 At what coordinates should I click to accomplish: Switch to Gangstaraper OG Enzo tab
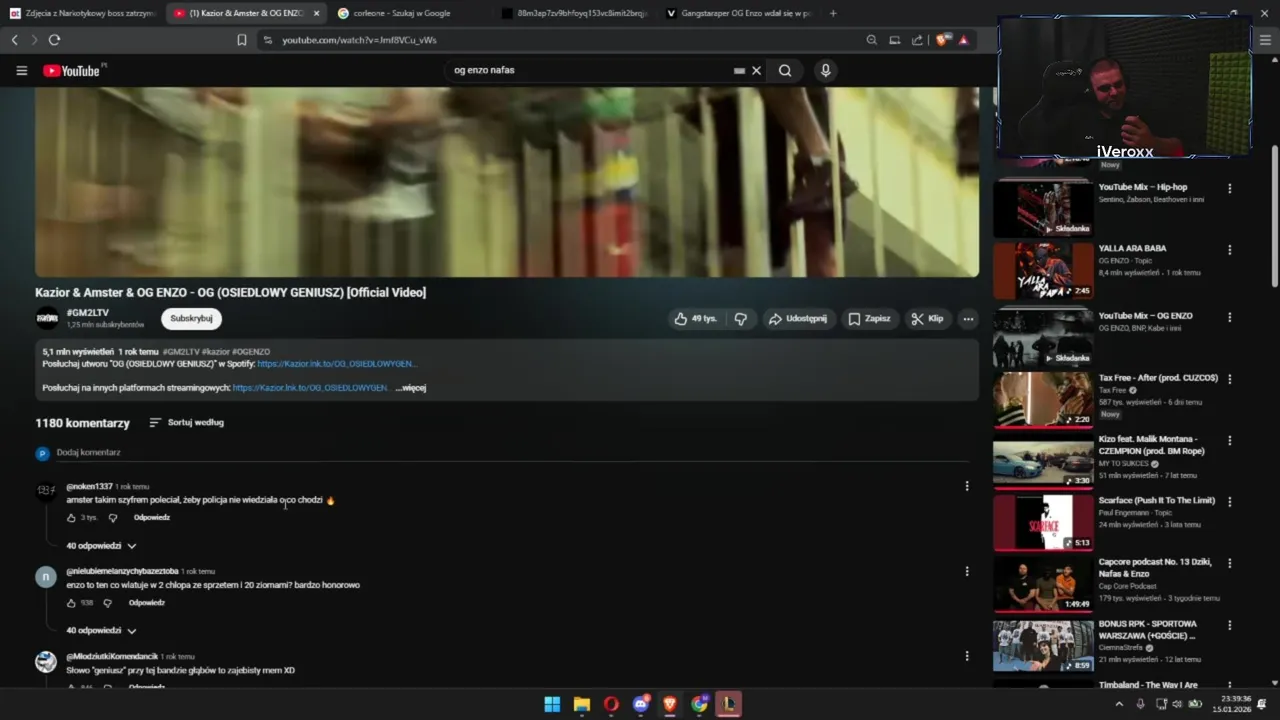[738, 13]
